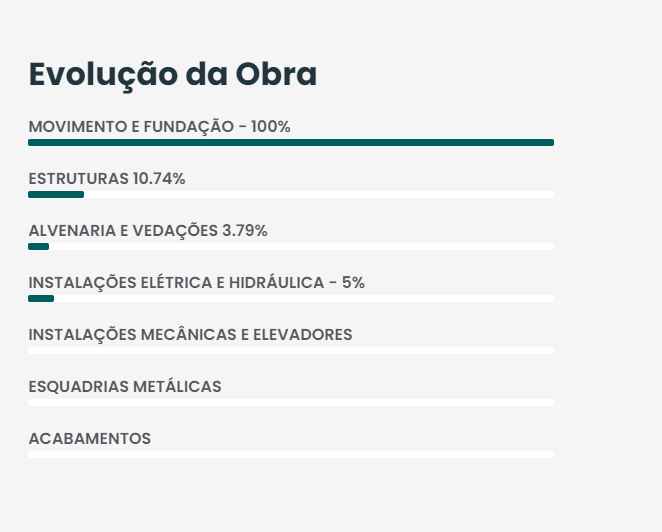The width and height of the screenshot is (662, 532).
Task: Click the word Obra in the title
Action: coord(276,74)
